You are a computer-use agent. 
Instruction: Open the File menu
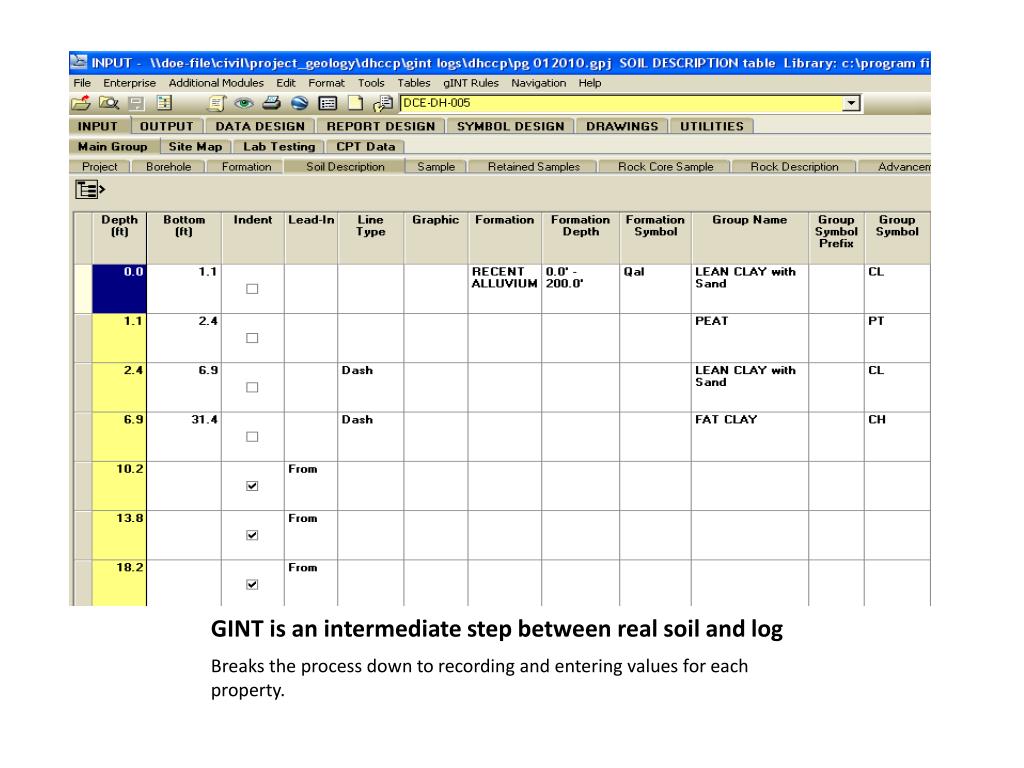pos(82,83)
